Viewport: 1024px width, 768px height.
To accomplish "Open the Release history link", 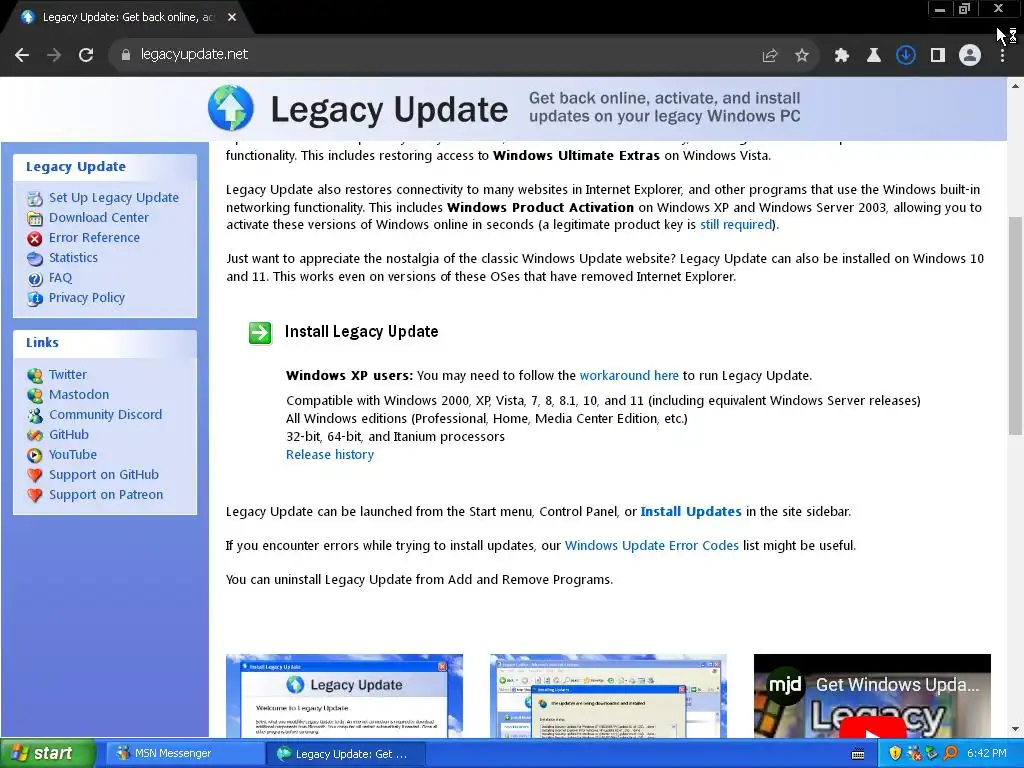I will (330, 455).
